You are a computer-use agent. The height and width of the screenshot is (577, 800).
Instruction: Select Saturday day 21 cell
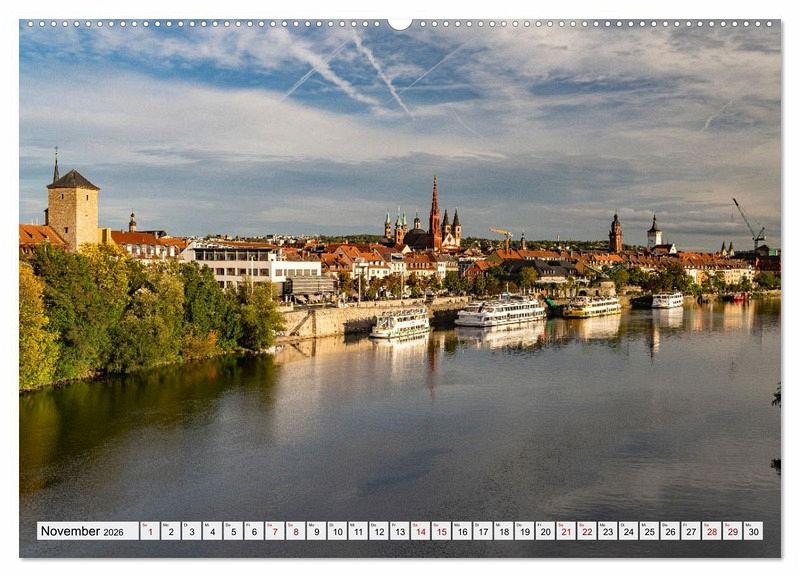pos(566,531)
